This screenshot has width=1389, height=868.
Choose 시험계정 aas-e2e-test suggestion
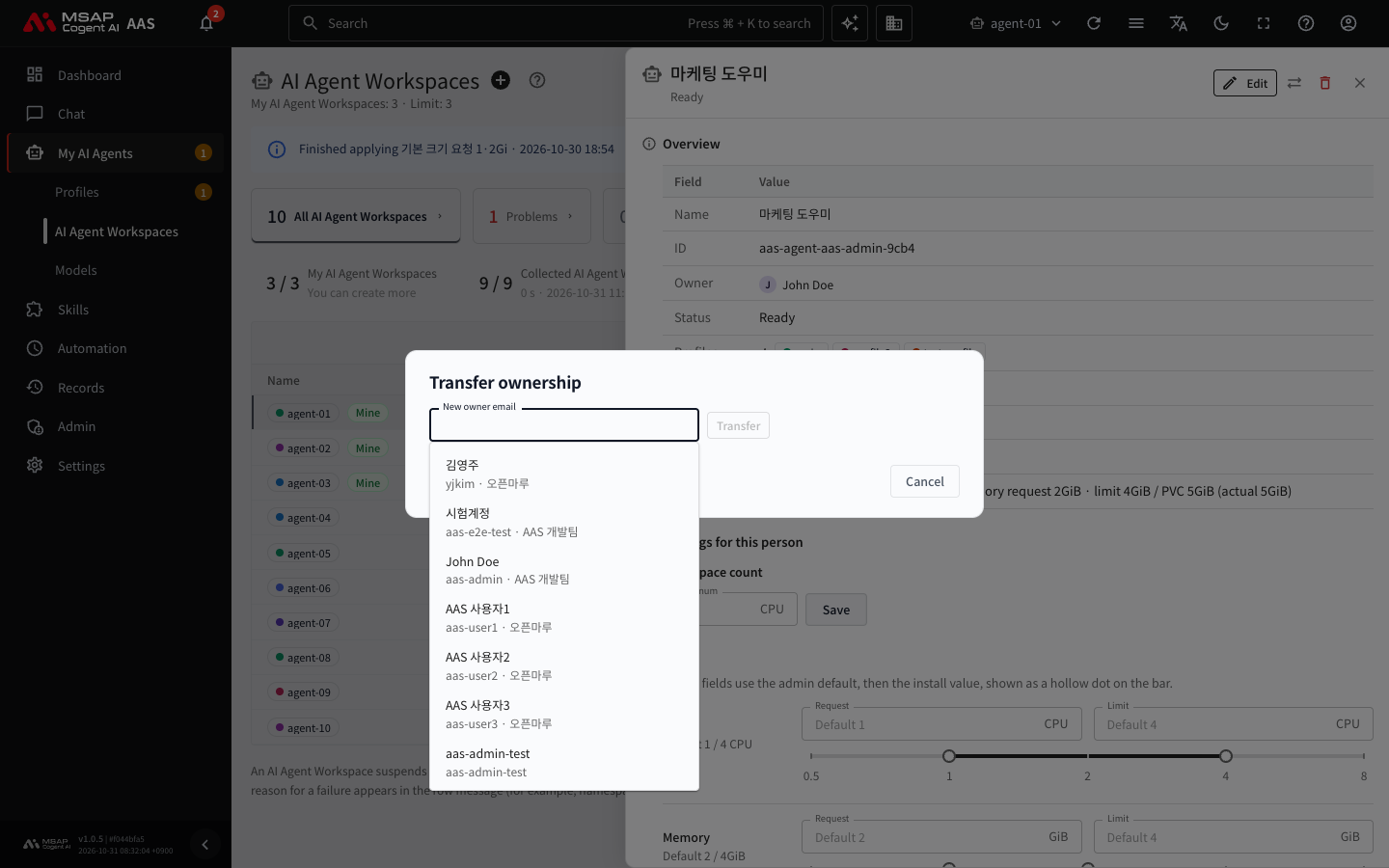pos(564,522)
